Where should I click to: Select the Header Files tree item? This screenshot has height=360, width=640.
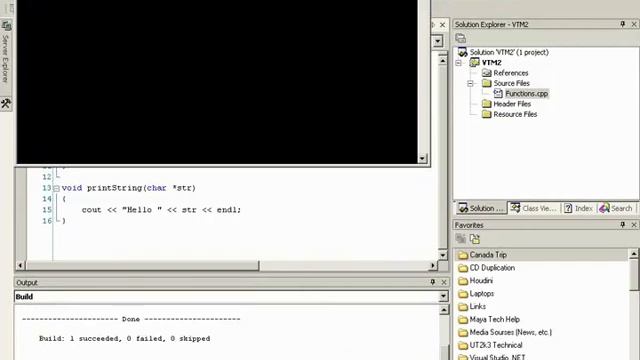(512, 104)
